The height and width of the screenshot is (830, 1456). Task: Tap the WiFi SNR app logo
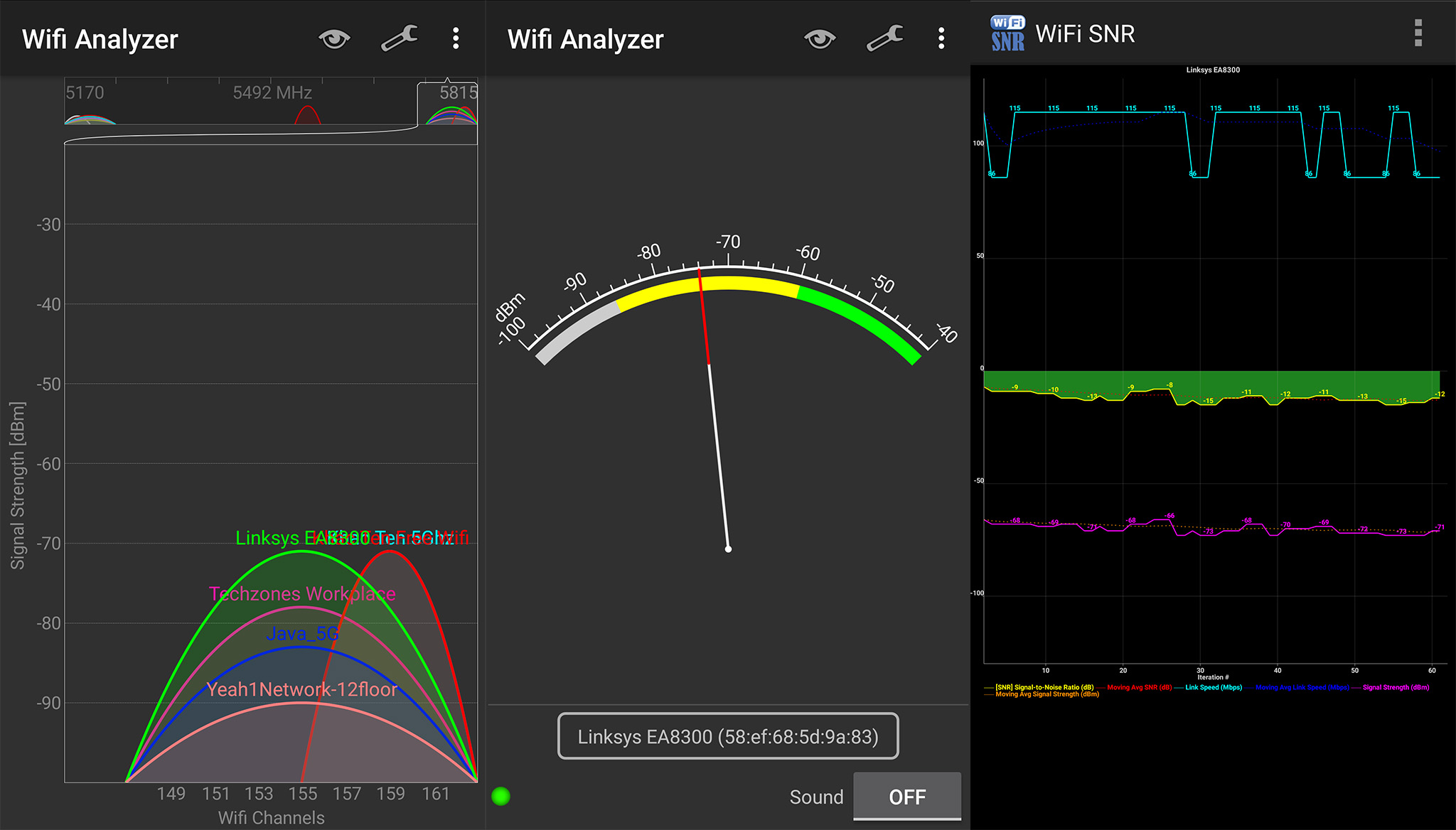tap(1008, 33)
